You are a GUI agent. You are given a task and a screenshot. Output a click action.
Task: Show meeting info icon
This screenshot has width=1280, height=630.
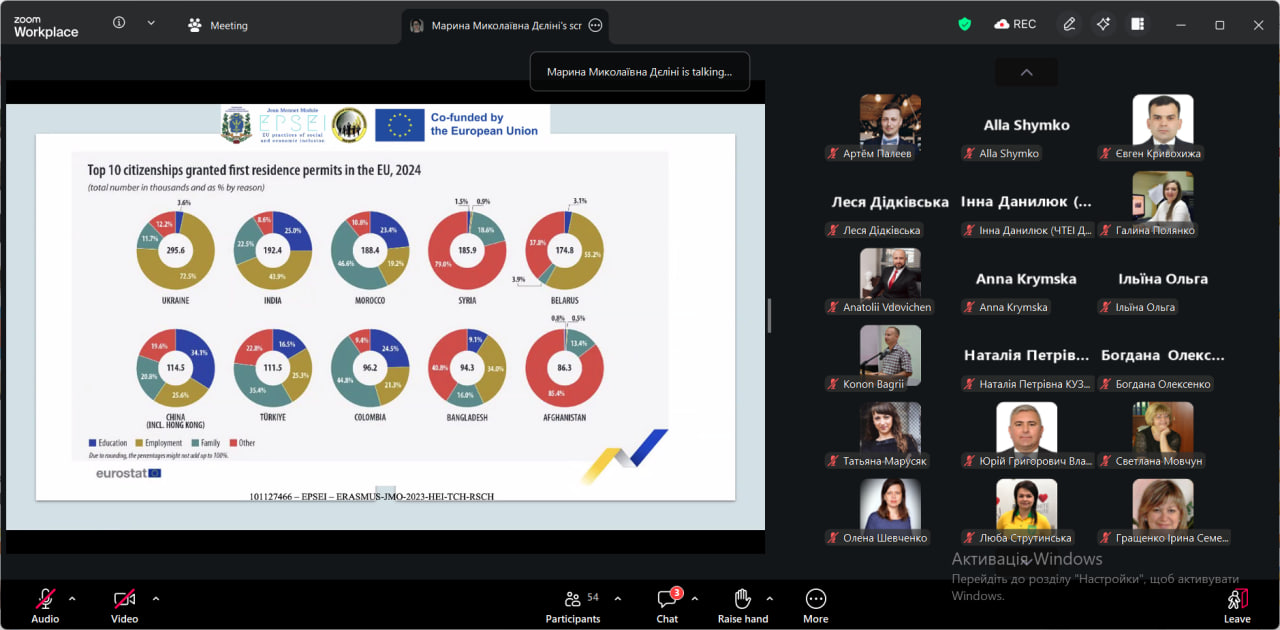point(119,23)
